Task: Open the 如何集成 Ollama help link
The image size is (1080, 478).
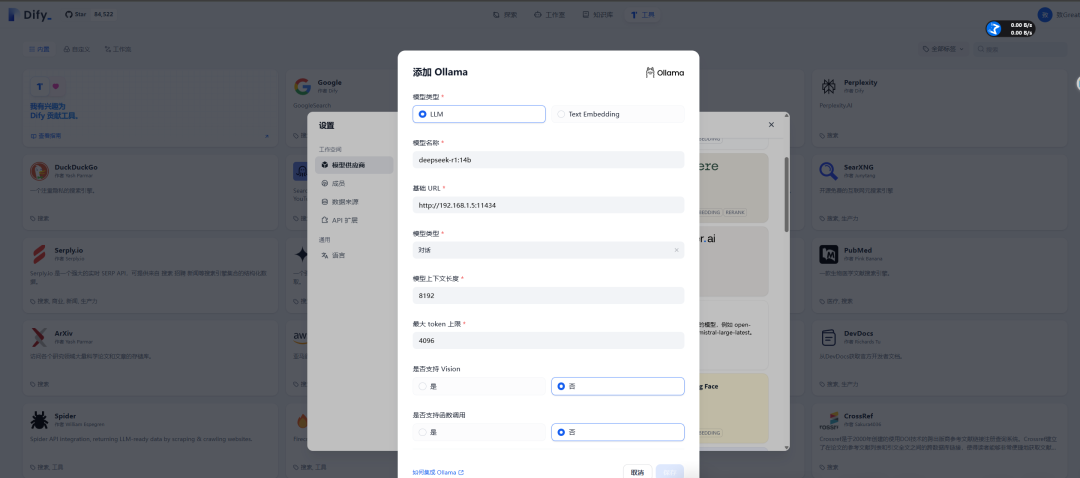Action: coord(438,472)
